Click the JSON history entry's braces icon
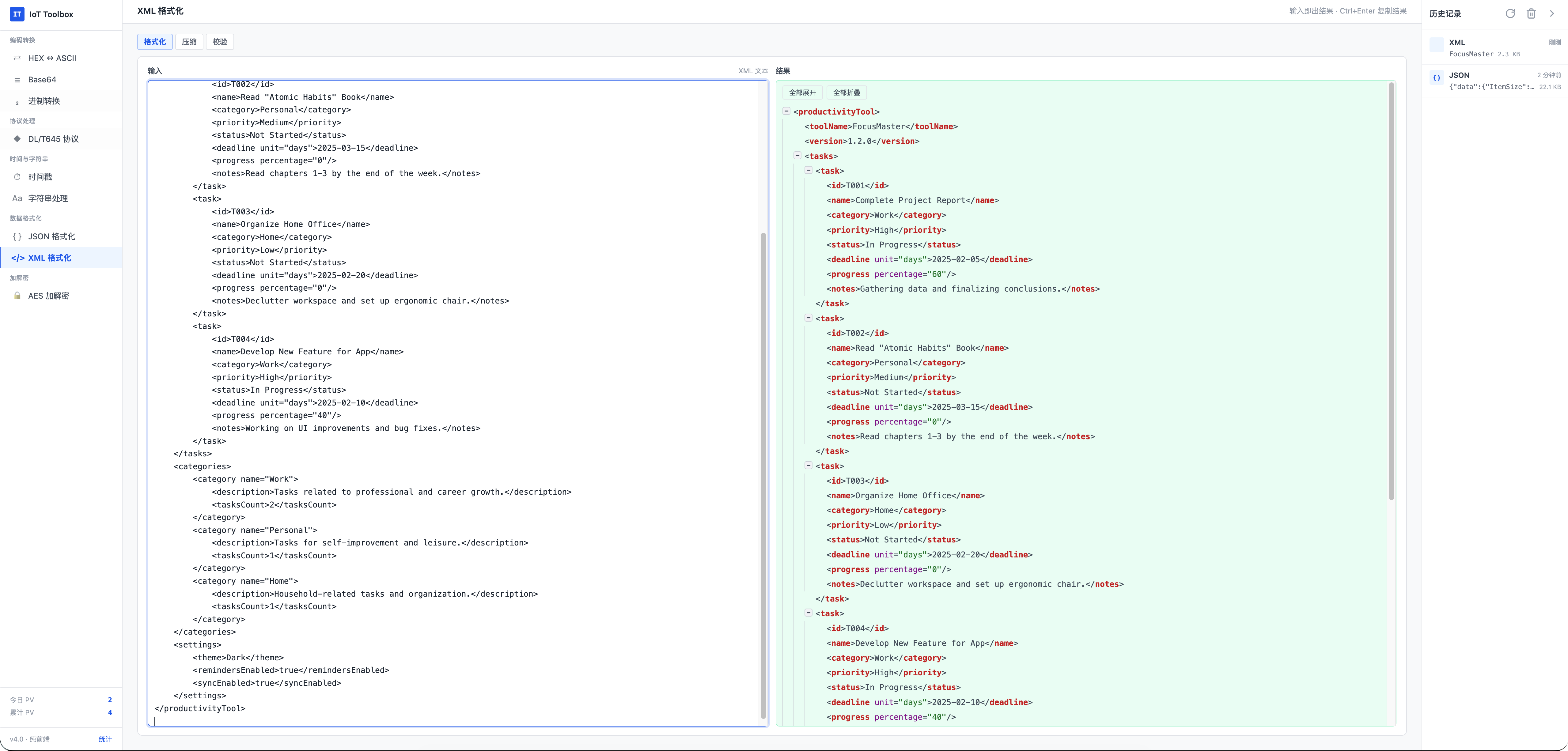This screenshot has width=1568, height=751. [1437, 78]
